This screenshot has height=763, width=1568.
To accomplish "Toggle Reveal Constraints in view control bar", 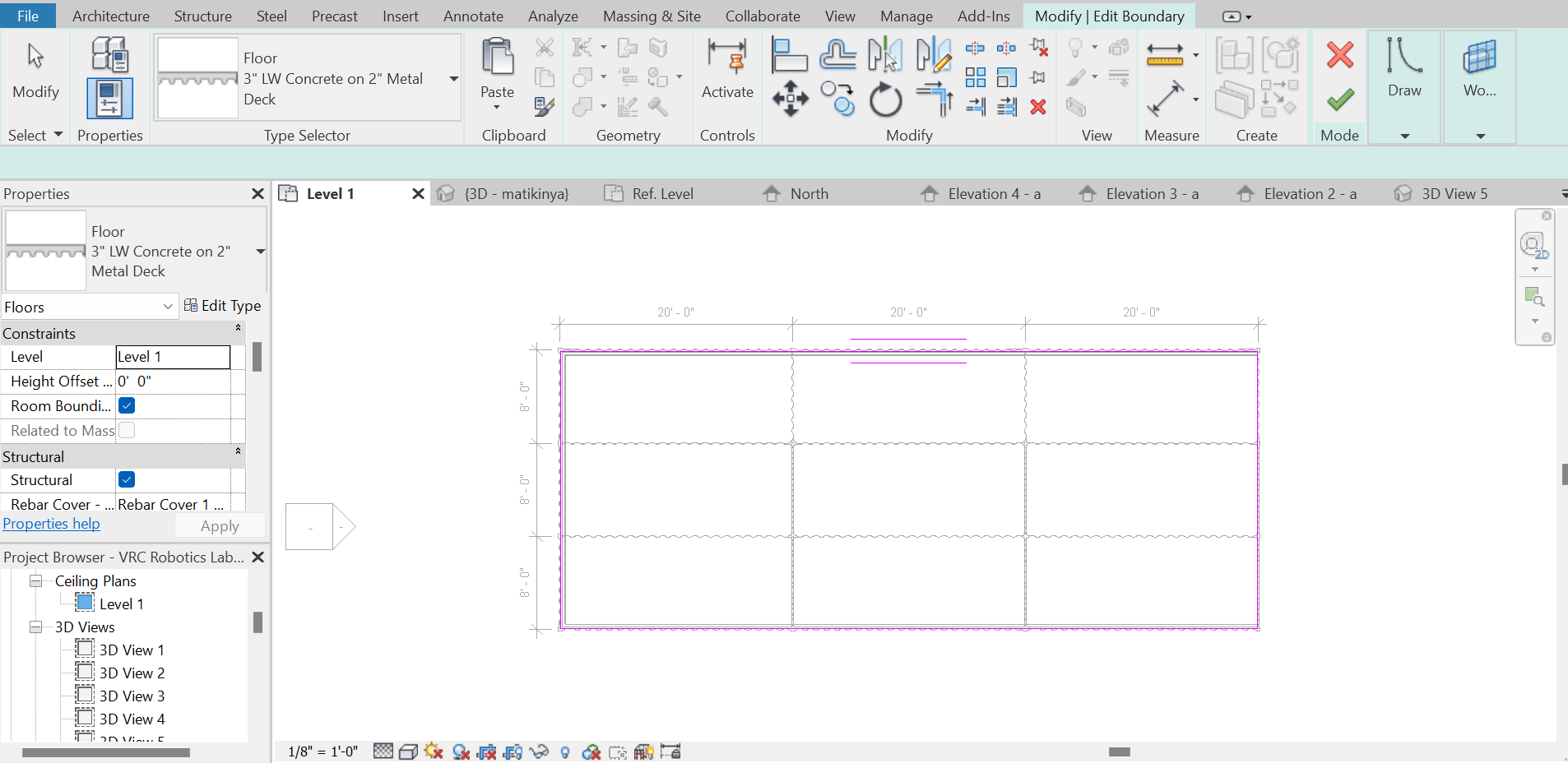I will click(670, 751).
